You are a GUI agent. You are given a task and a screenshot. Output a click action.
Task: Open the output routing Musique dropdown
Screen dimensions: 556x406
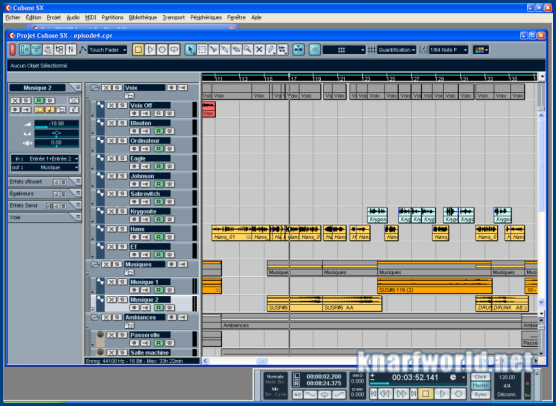click(45, 167)
